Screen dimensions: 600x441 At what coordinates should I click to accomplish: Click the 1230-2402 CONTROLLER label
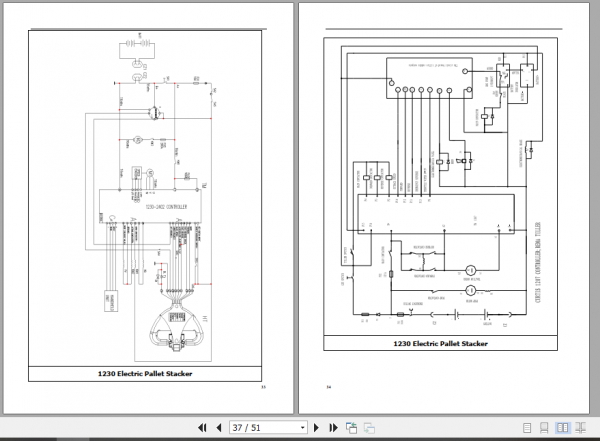[x=166, y=207]
